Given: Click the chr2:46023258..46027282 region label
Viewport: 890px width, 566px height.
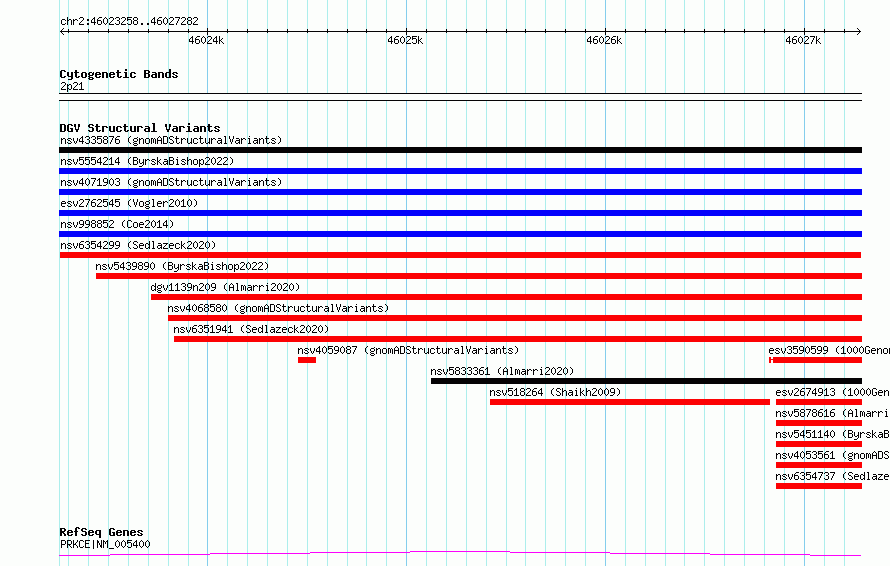Looking at the screenshot, I should (129, 22).
